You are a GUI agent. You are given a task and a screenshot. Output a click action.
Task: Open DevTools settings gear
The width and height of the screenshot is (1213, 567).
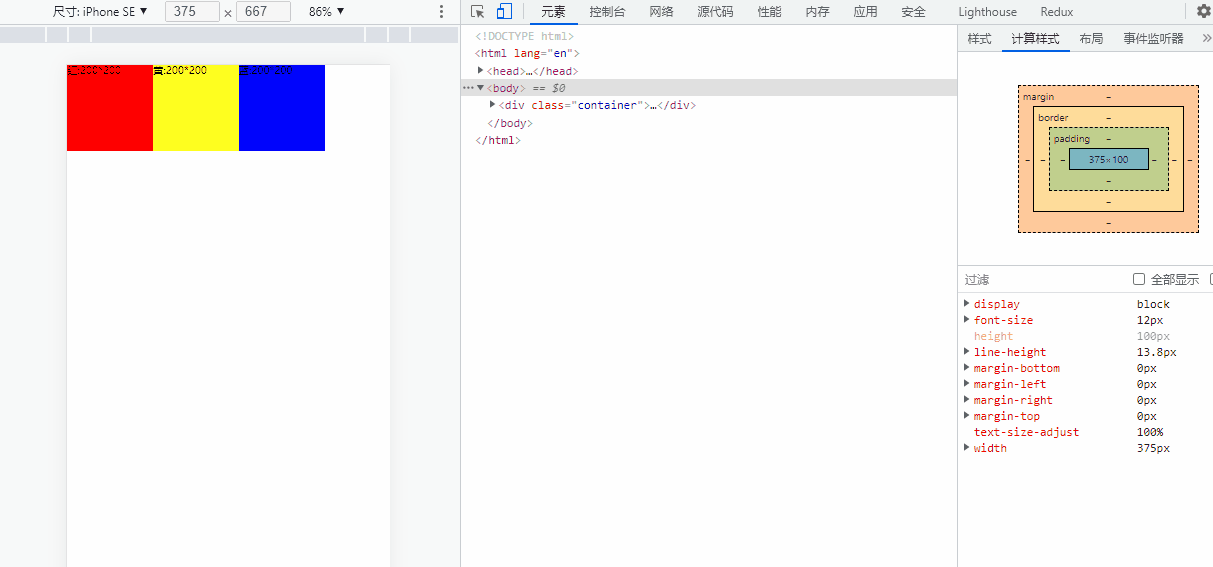1203,12
